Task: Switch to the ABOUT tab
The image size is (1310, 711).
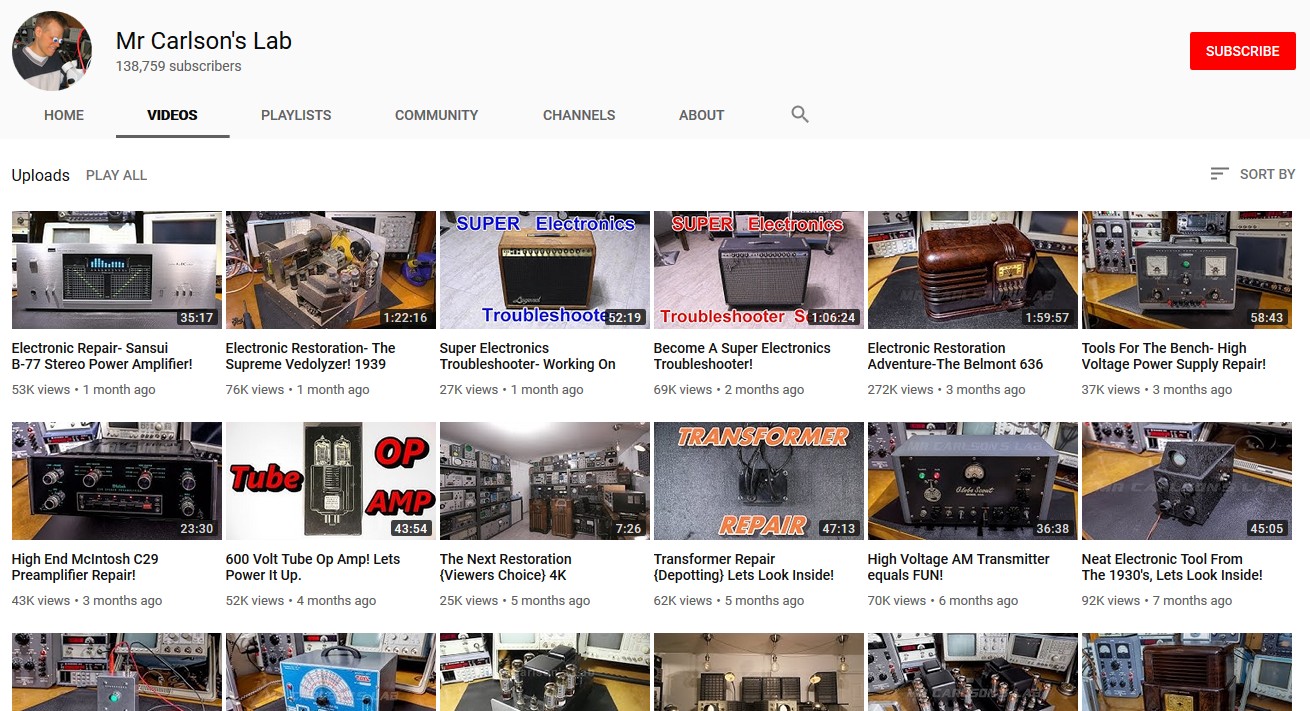Action: 701,115
